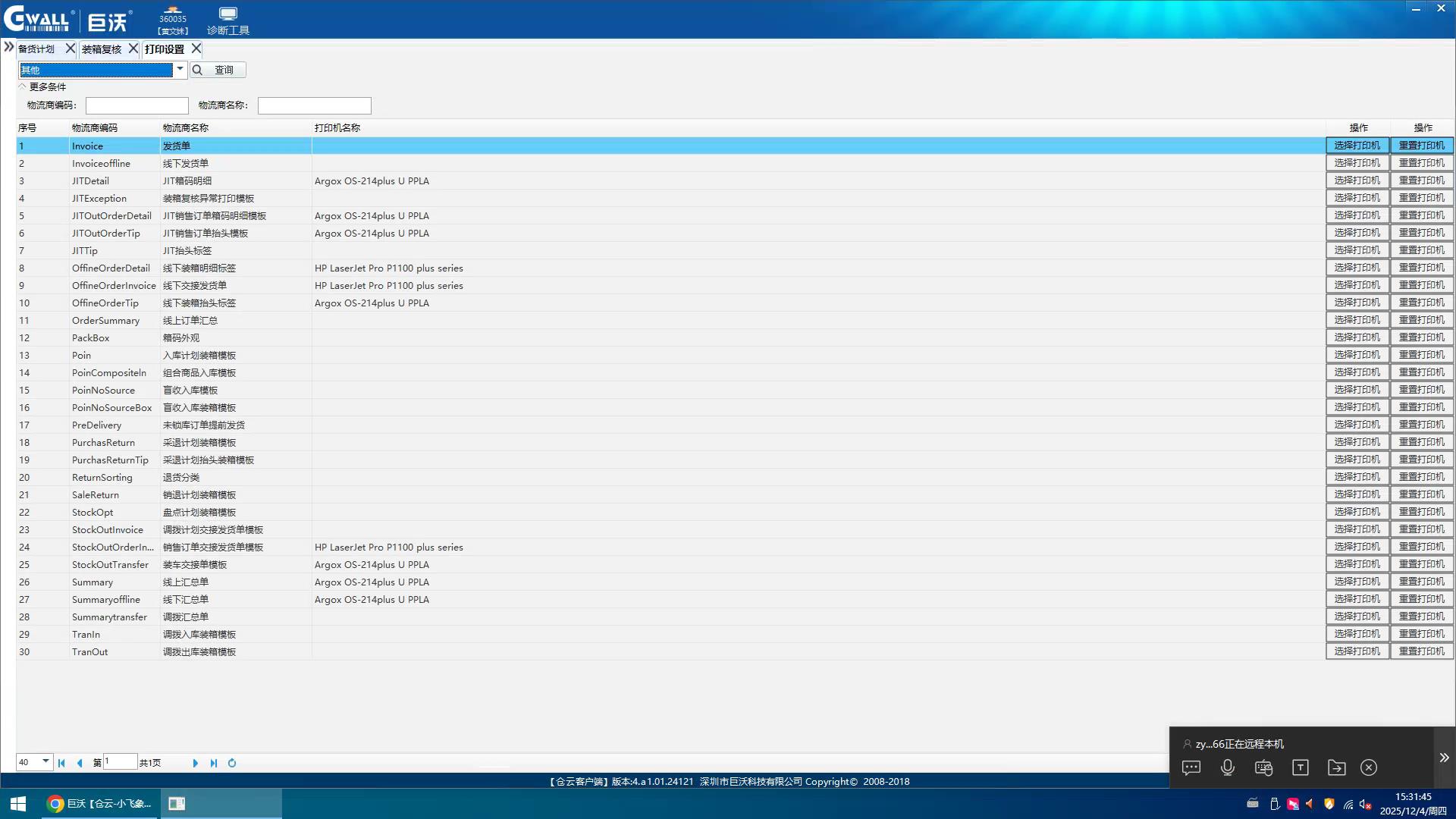Expand left sidebar with double chevron
Viewport: 1456px width, 819px height.
tap(8, 47)
